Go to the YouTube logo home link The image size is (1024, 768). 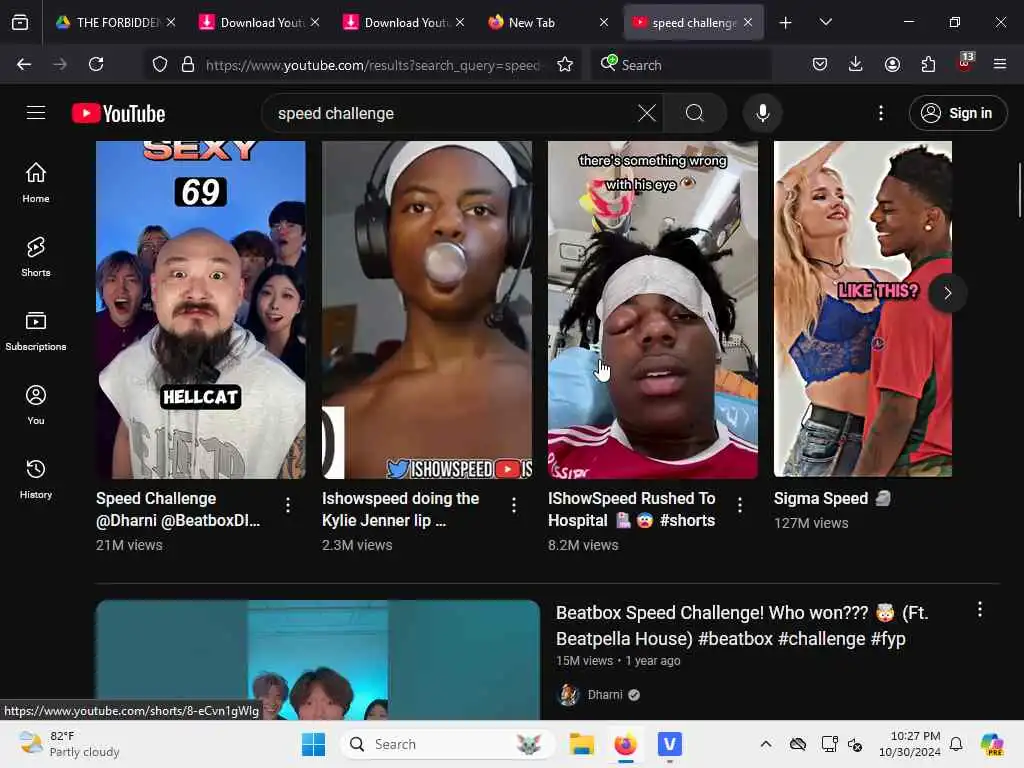pyautogui.click(x=118, y=114)
